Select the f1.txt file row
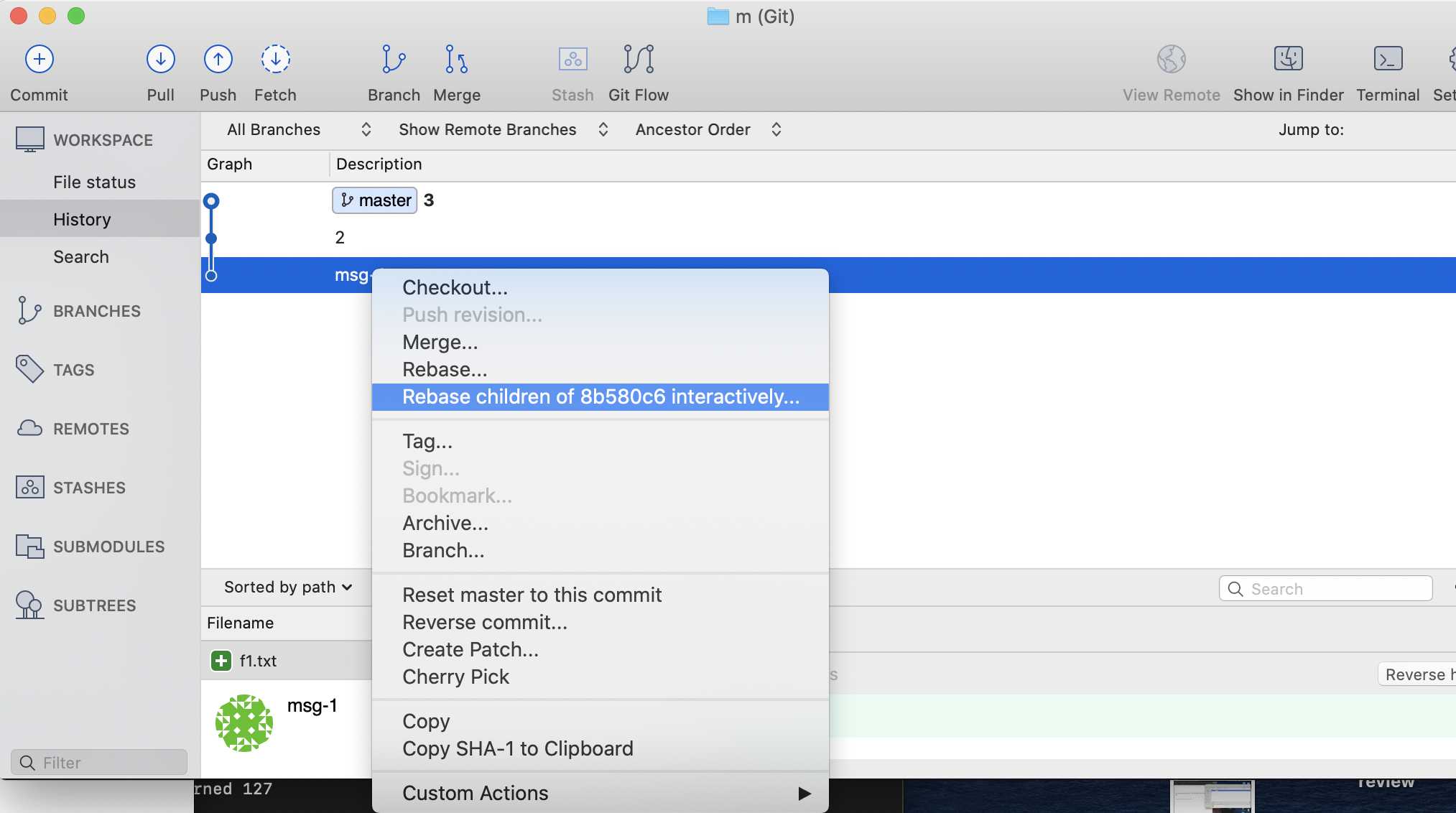The width and height of the screenshot is (1456, 813). click(258, 661)
